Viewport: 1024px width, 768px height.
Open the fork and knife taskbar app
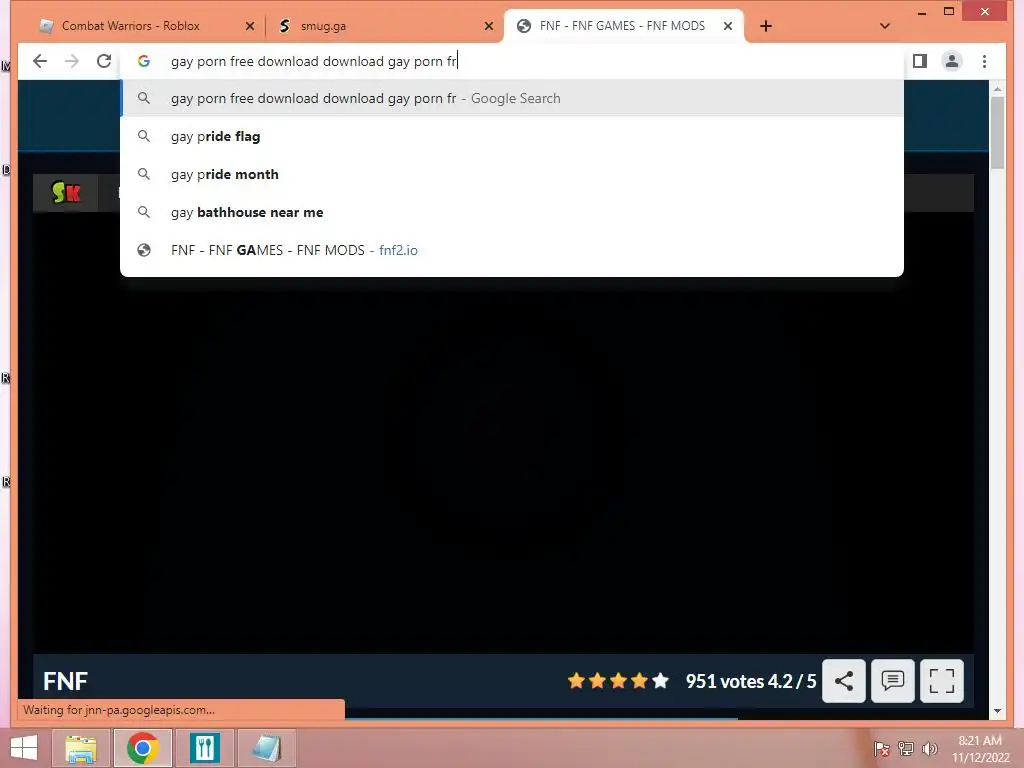point(204,748)
